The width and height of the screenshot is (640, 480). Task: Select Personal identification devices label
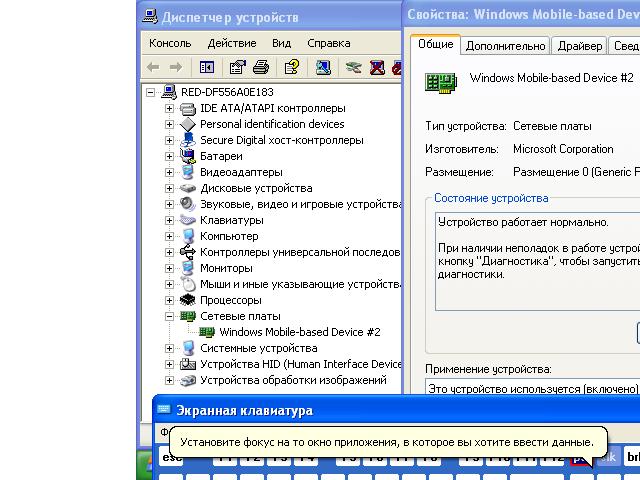[x=272, y=124]
